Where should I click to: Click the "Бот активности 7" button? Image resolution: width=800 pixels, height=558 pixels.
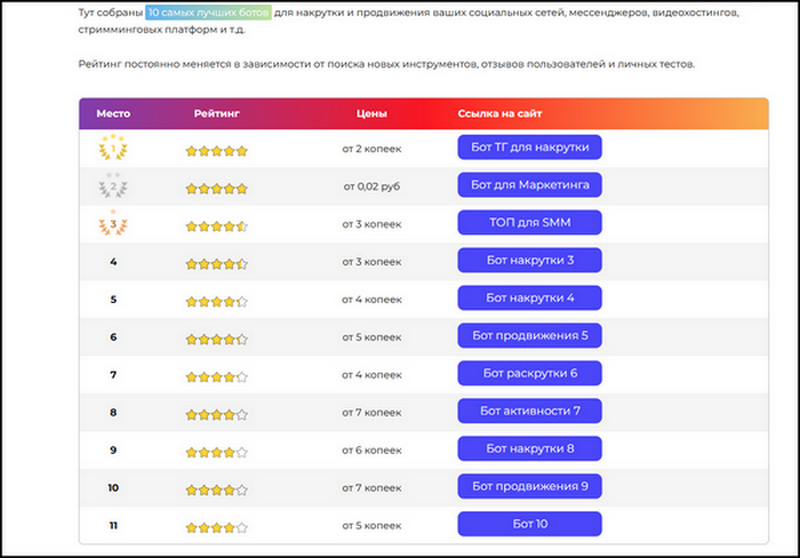click(x=529, y=411)
